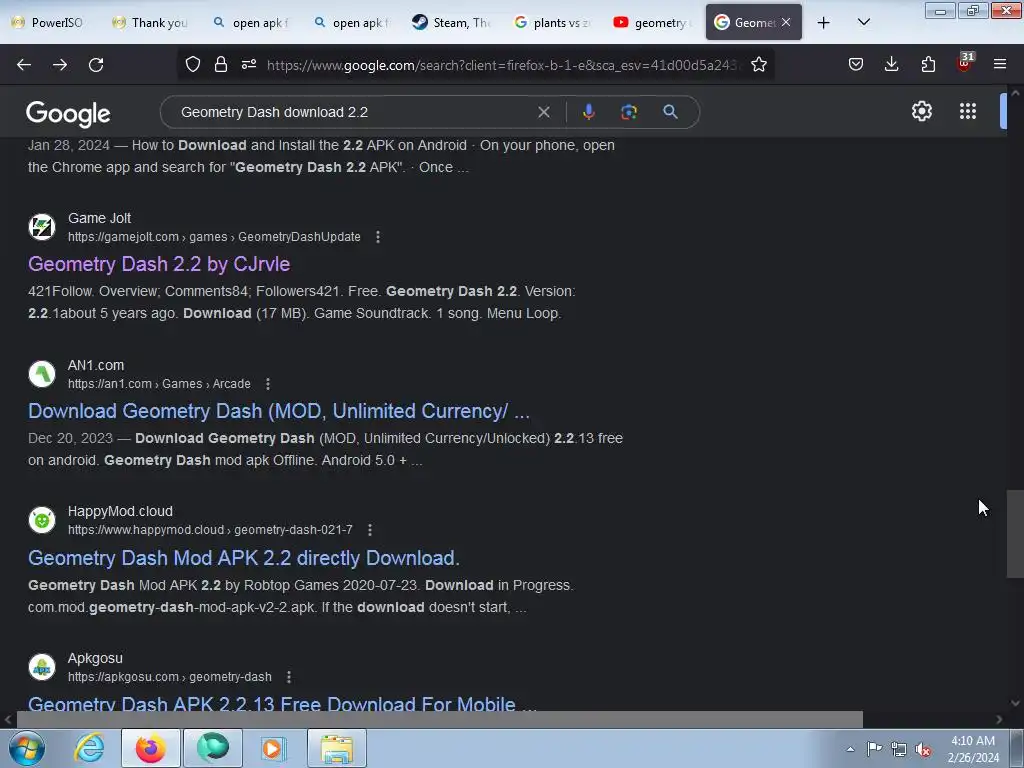Search by image with Google Lens
The image size is (1024, 768).
point(629,112)
